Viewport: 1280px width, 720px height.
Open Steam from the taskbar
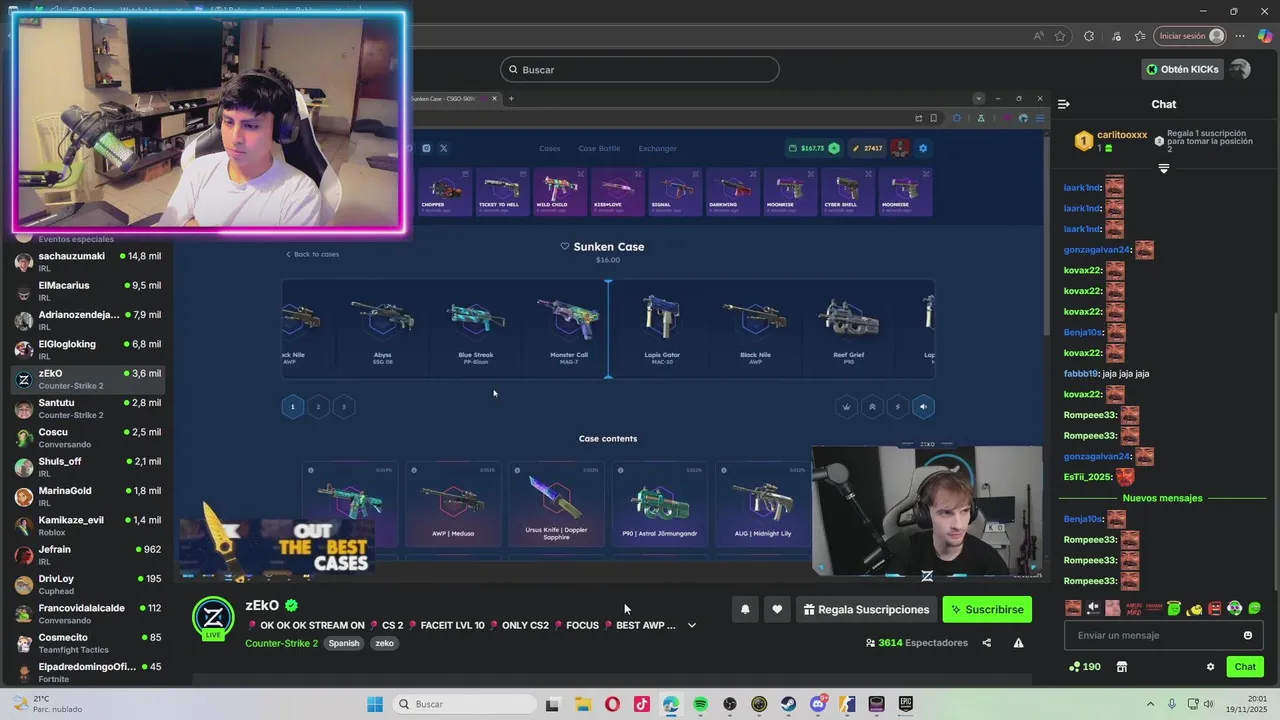click(x=788, y=704)
